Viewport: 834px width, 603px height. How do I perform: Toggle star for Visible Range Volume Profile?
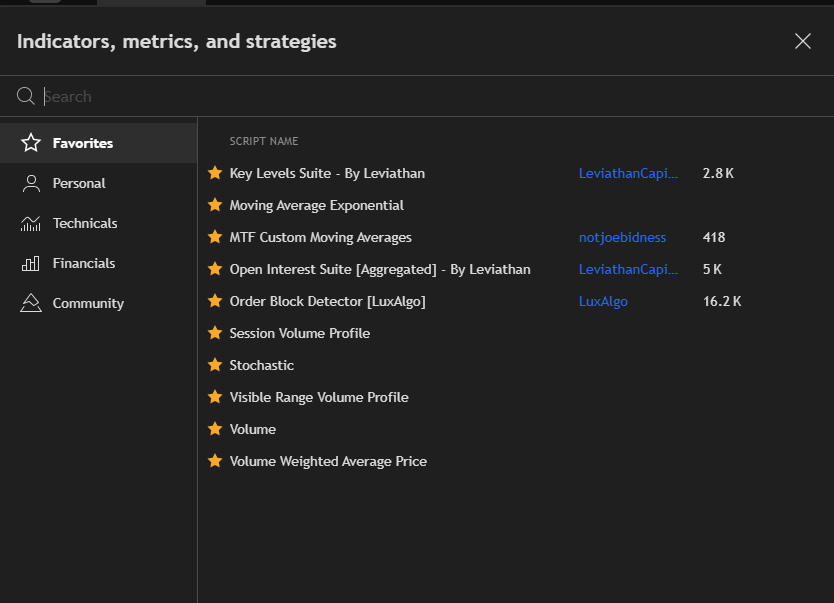click(x=215, y=397)
